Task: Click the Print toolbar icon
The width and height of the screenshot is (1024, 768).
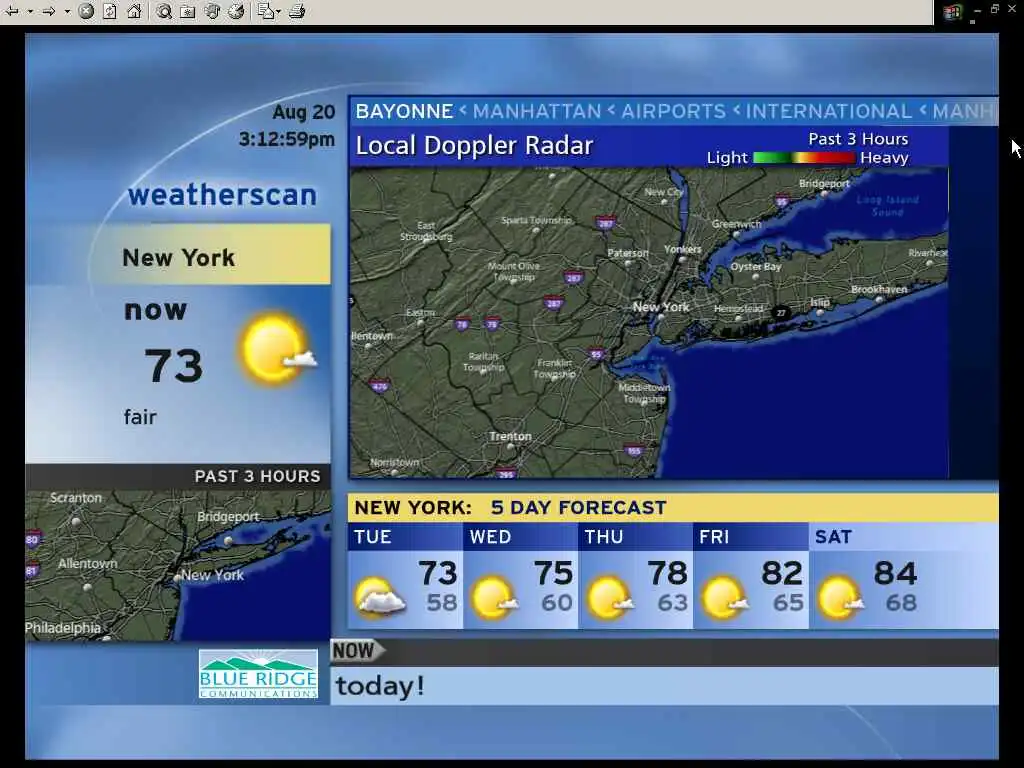Action: point(297,11)
